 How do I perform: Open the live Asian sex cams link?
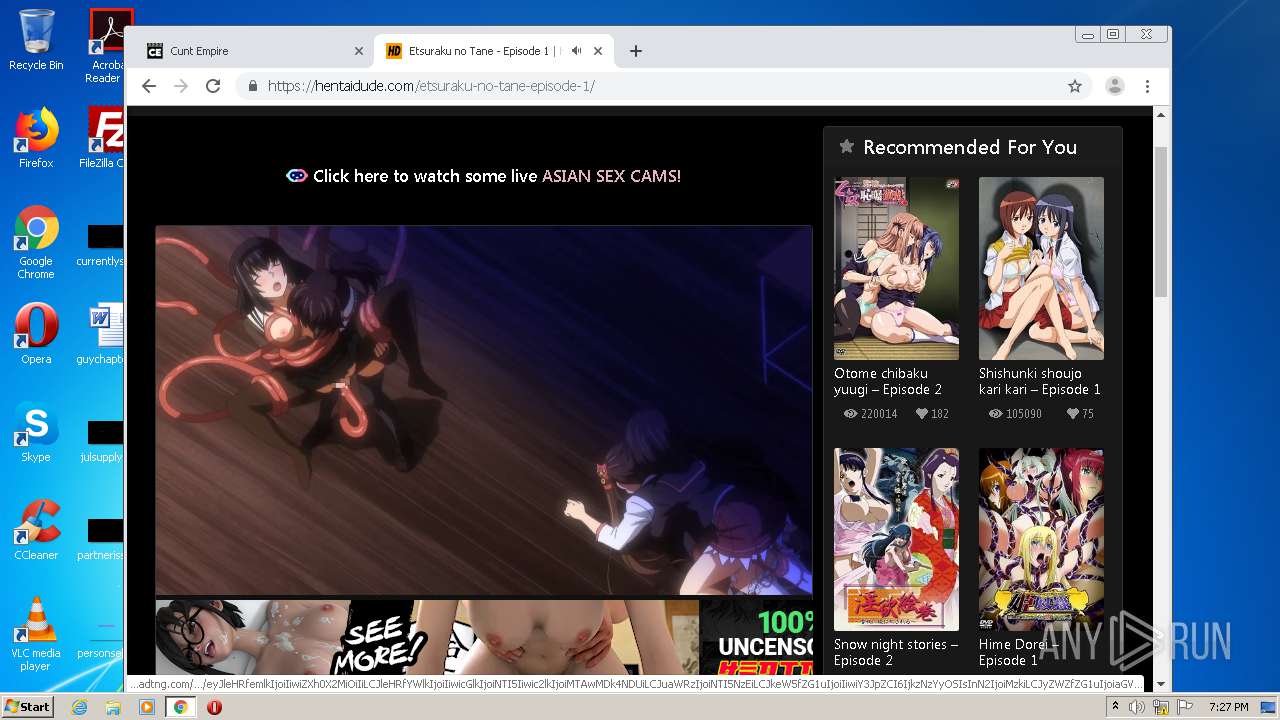coord(484,176)
